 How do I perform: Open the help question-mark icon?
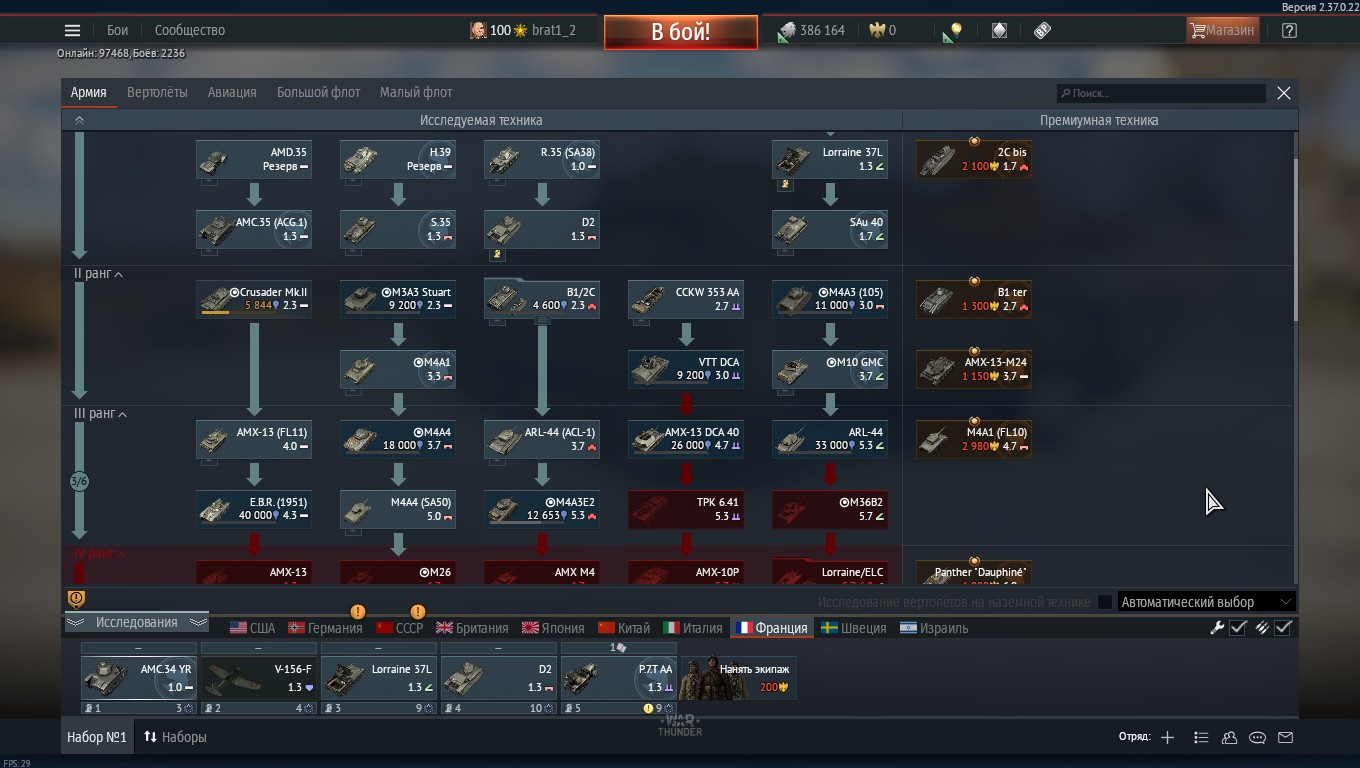1289,30
